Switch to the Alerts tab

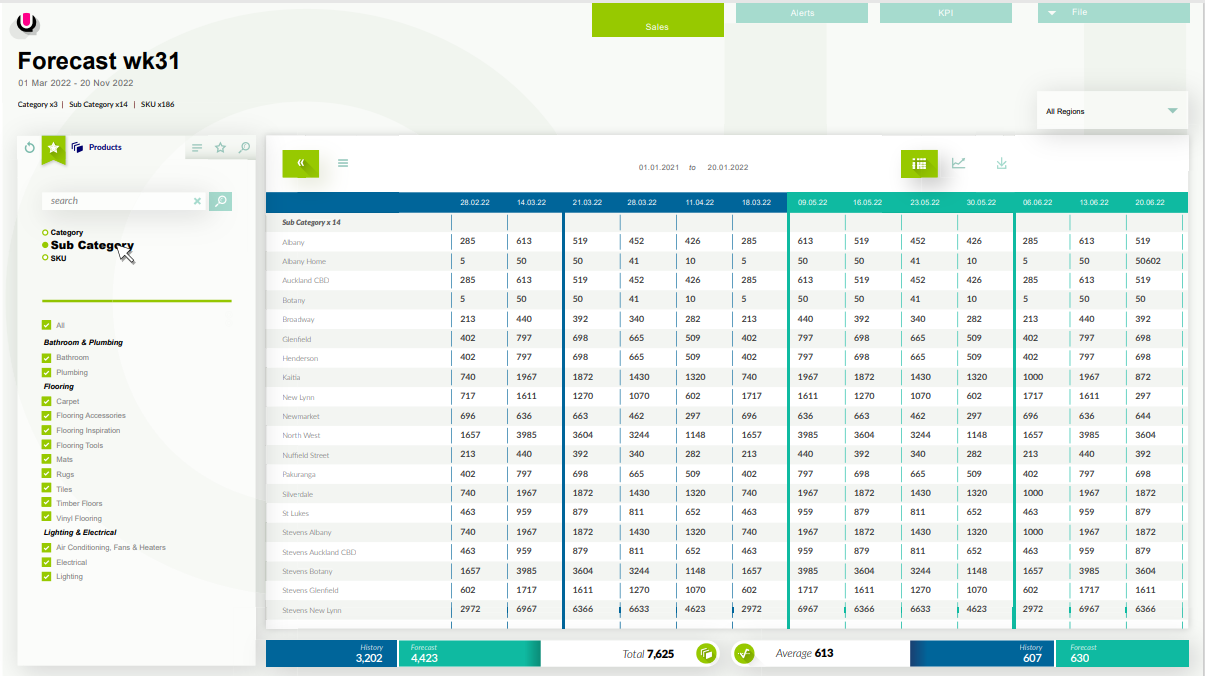click(802, 13)
